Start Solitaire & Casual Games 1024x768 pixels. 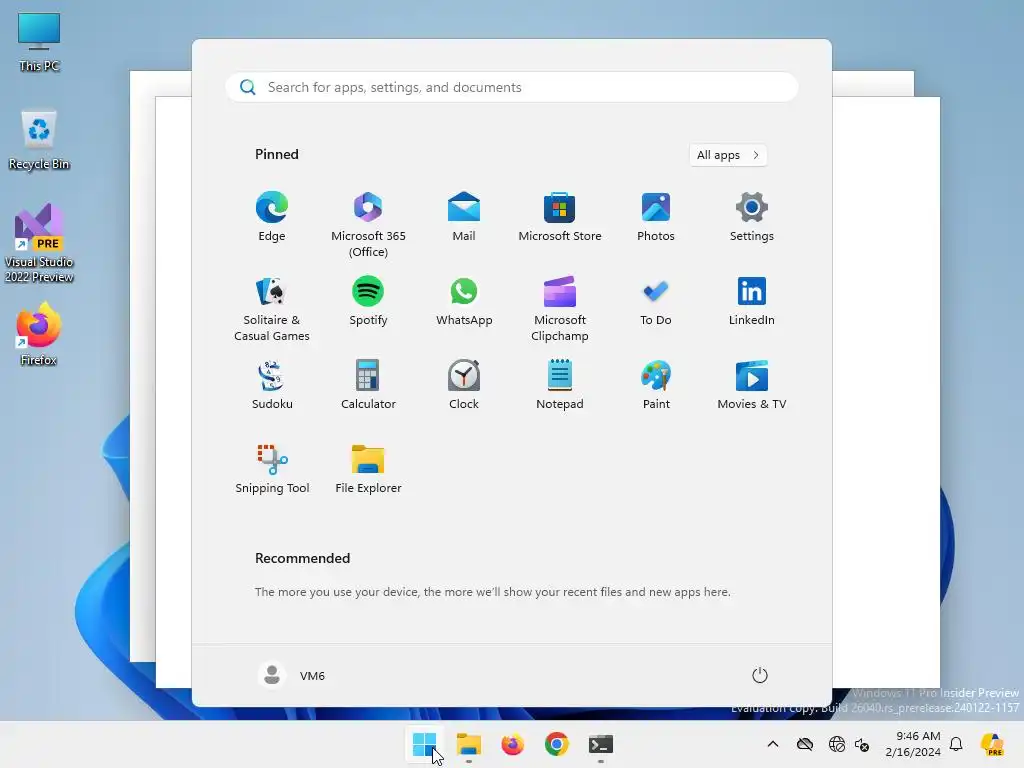[272, 309]
